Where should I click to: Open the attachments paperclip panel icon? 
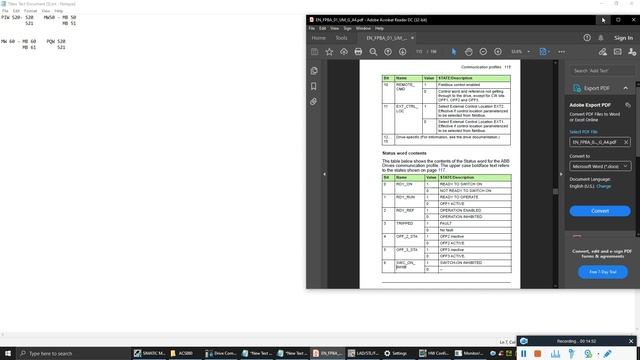click(x=313, y=102)
